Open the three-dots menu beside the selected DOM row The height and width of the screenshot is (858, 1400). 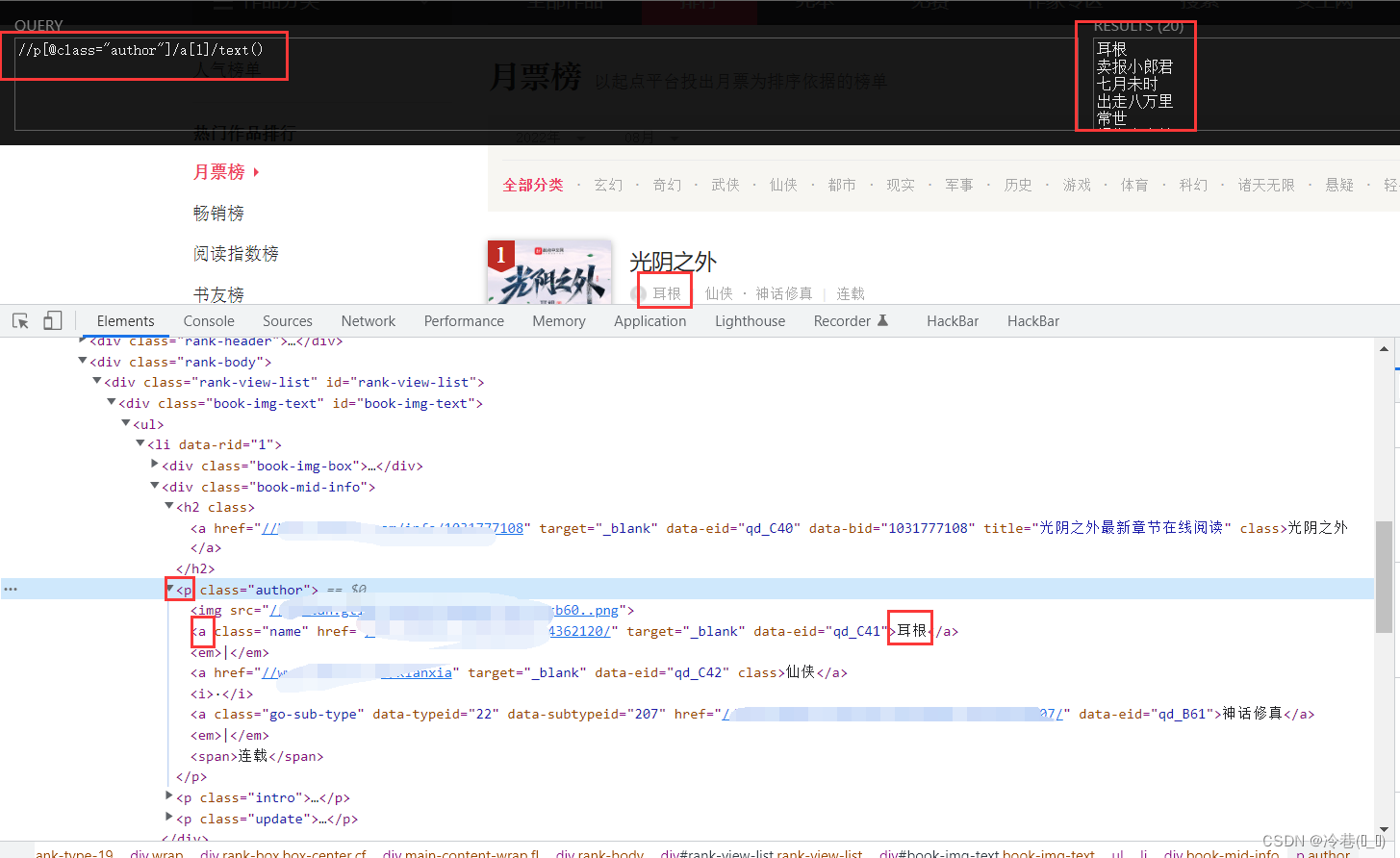(11, 589)
